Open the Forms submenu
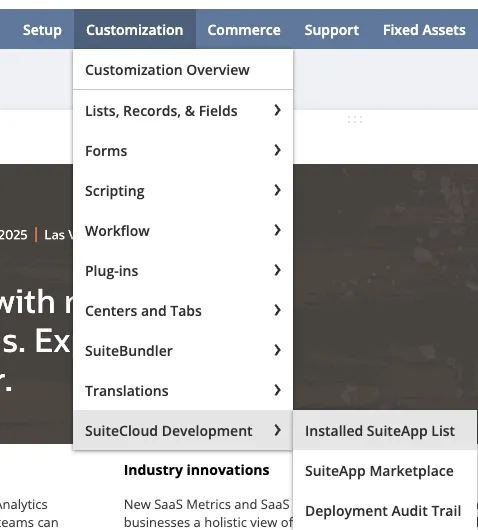The height and width of the screenshot is (530, 478). (183, 150)
